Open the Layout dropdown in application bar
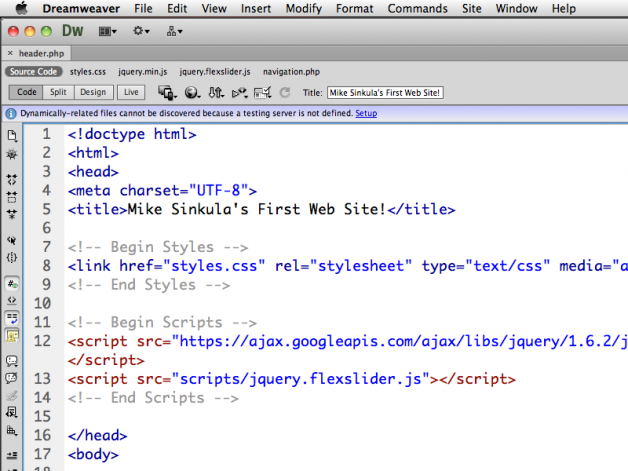The height and width of the screenshot is (471, 628). pos(107,31)
